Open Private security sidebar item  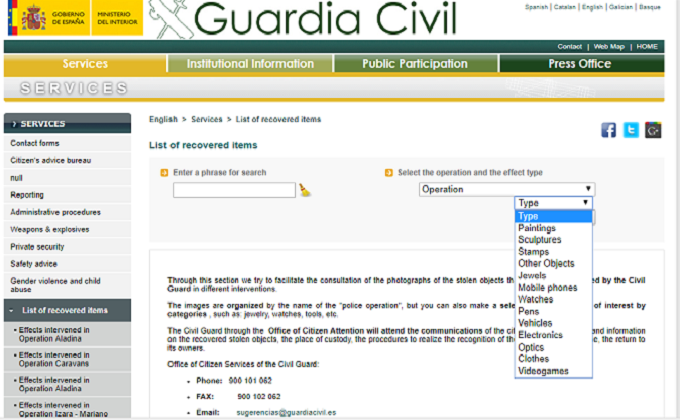coord(67,246)
